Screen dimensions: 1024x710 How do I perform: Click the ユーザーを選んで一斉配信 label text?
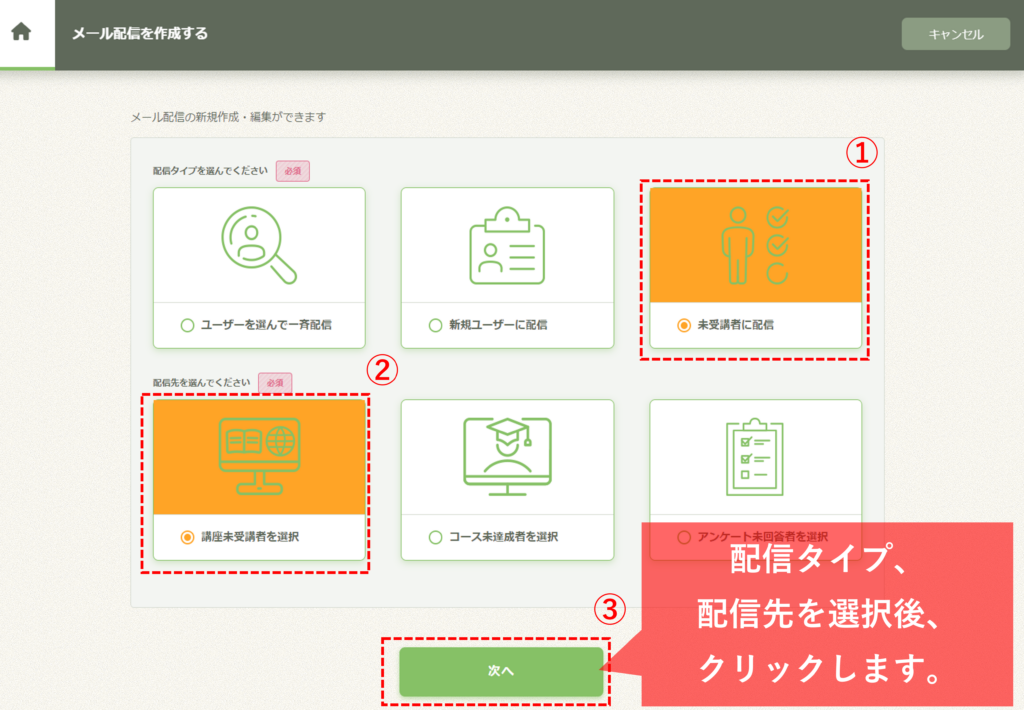tap(266, 325)
